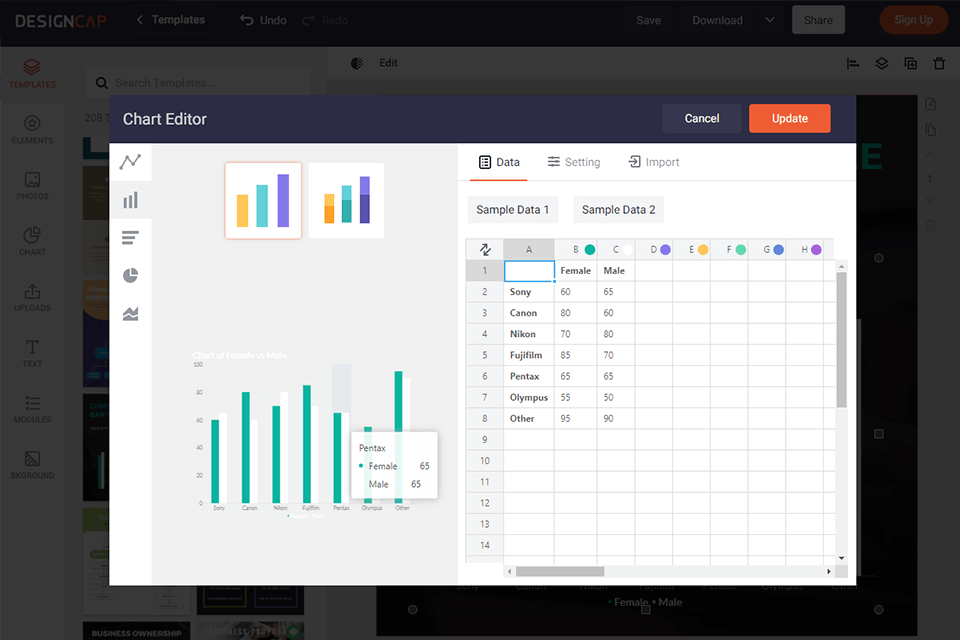Click the layers icon in the toolbar
Image resolution: width=960 pixels, height=640 pixels.
pyautogui.click(x=882, y=63)
